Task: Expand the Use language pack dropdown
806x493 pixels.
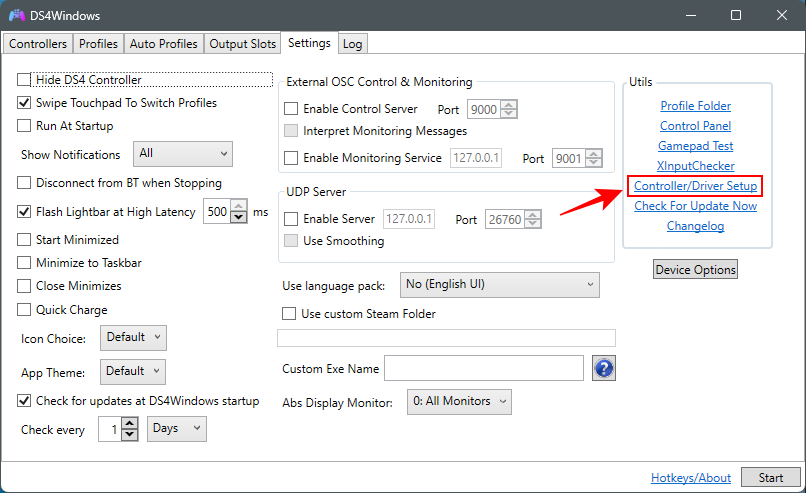Action: [x=500, y=285]
